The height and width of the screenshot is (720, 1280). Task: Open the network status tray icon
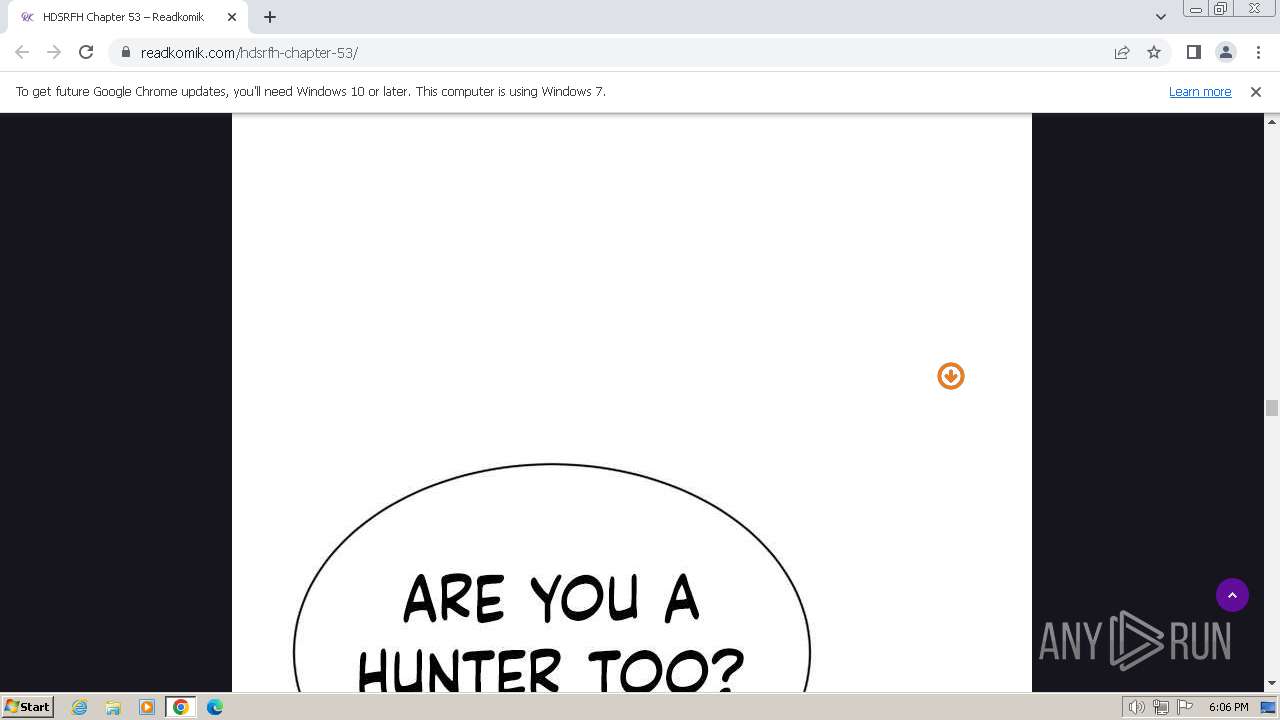(1161, 707)
